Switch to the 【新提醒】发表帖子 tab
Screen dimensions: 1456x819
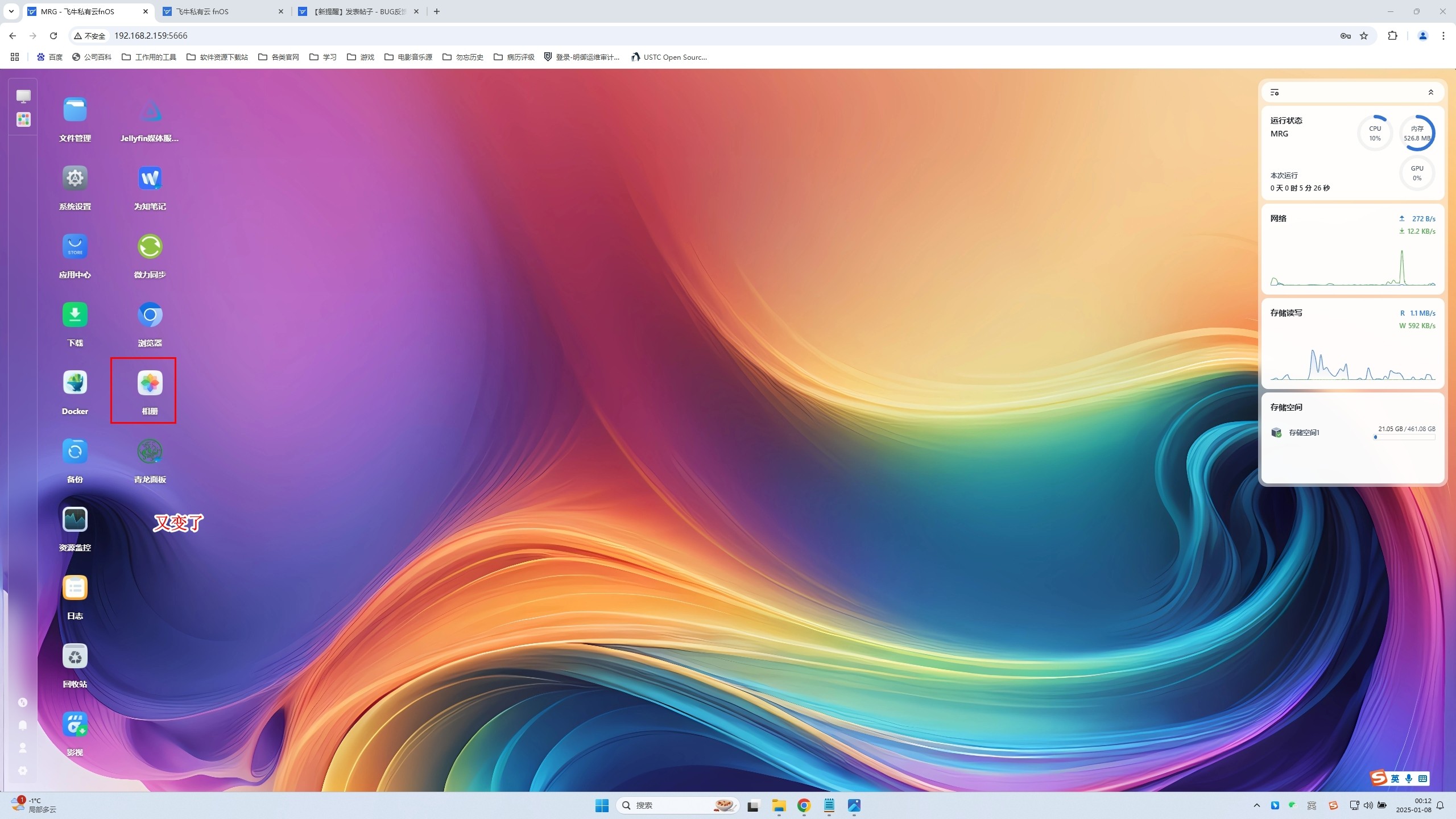(x=359, y=11)
